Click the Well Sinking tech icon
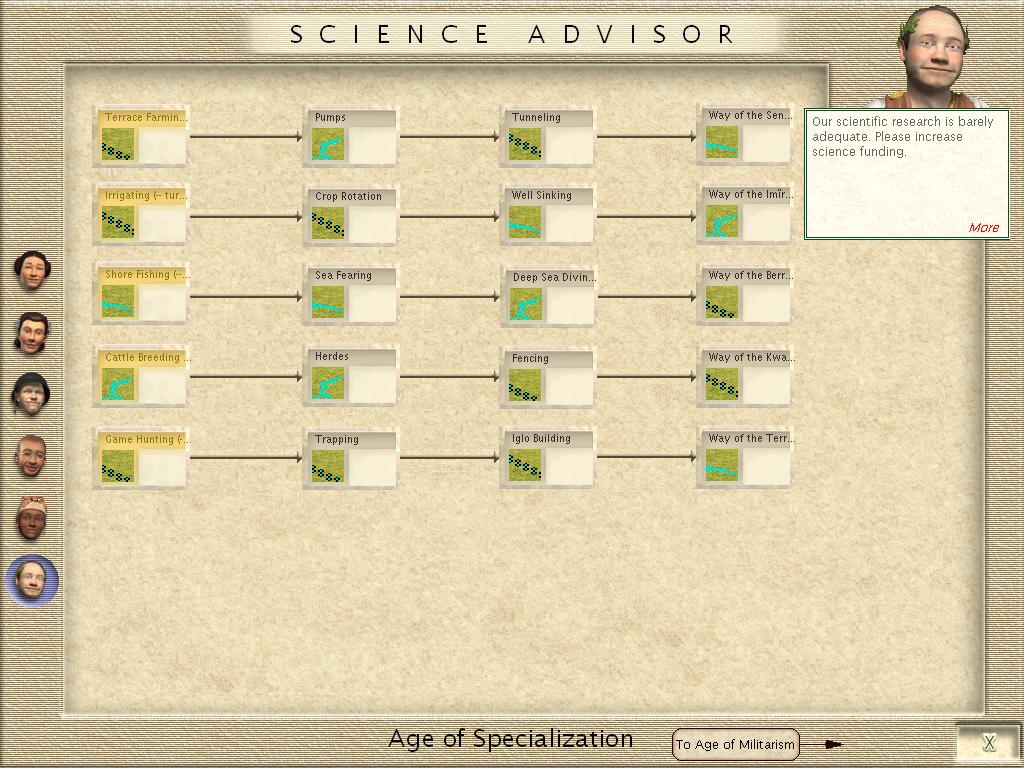This screenshot has height=768, width=1024. [x=525, y=222]
